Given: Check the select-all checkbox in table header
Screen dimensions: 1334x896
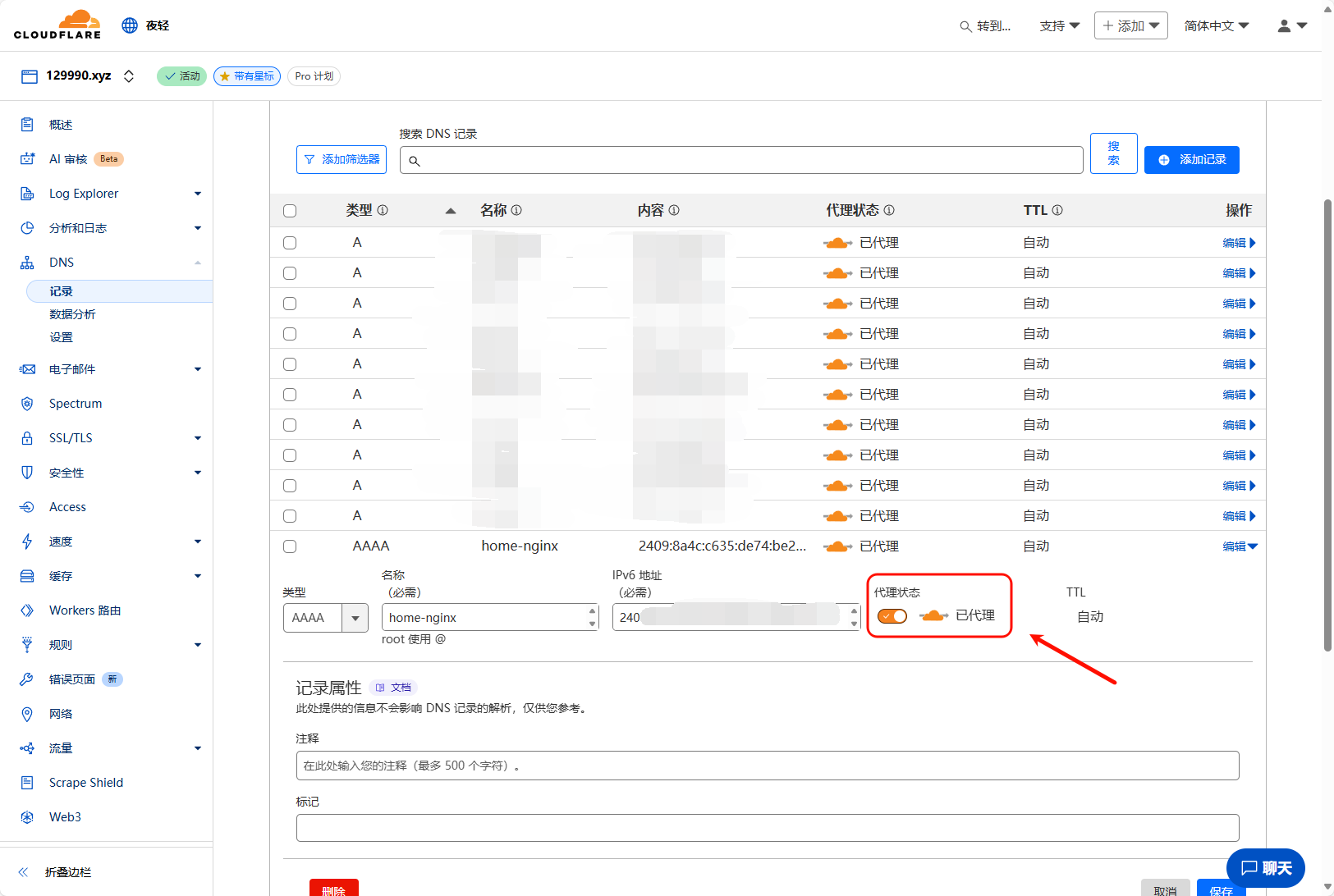Looking at the screenshot, I should (290, 211).
